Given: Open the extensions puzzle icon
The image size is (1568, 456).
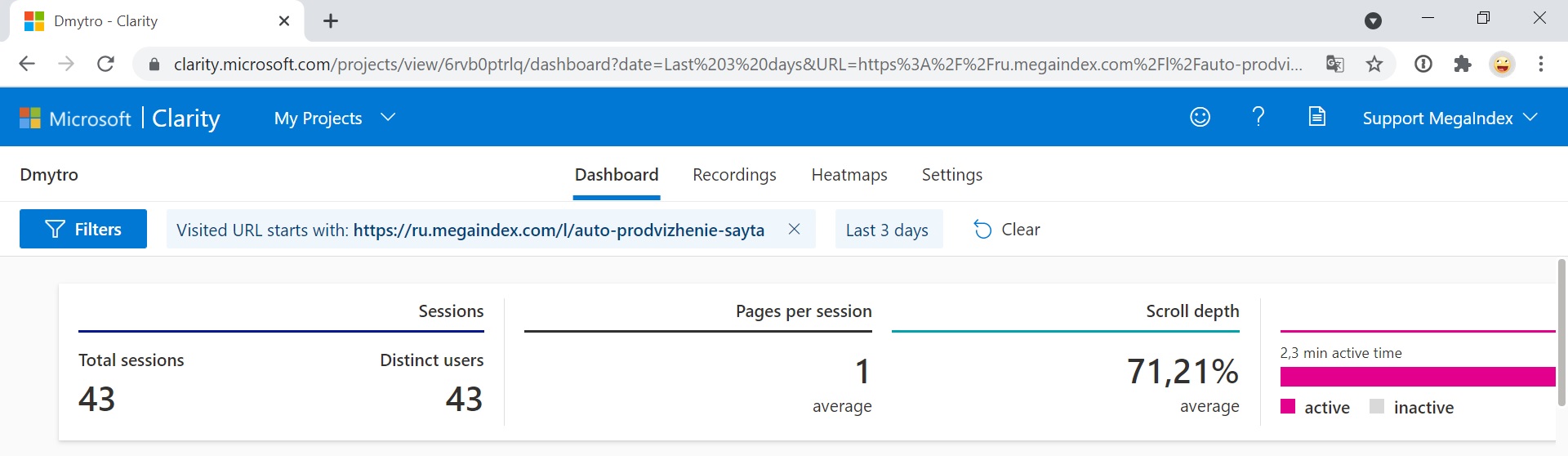Looking at the screenshot, I should click(x=1463, y=64).
